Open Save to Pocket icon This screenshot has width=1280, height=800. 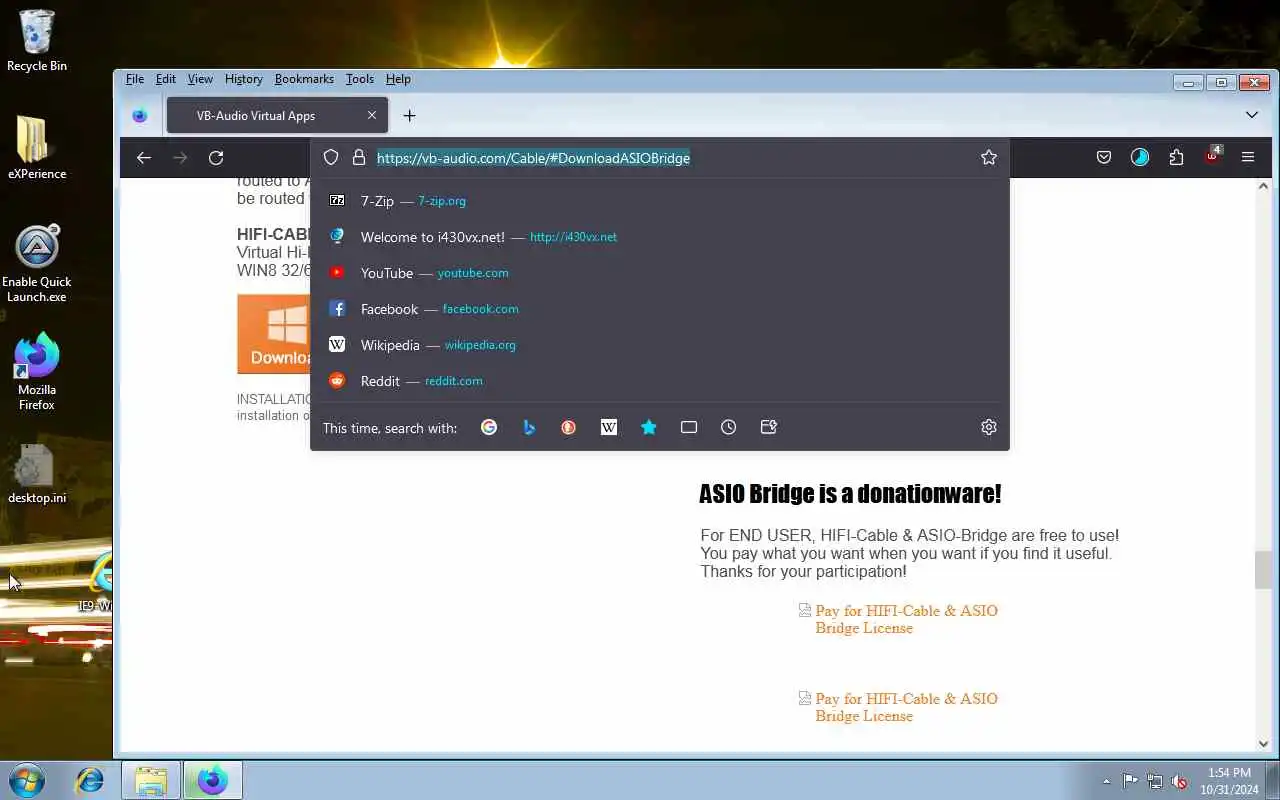(x=1104, y=158)
